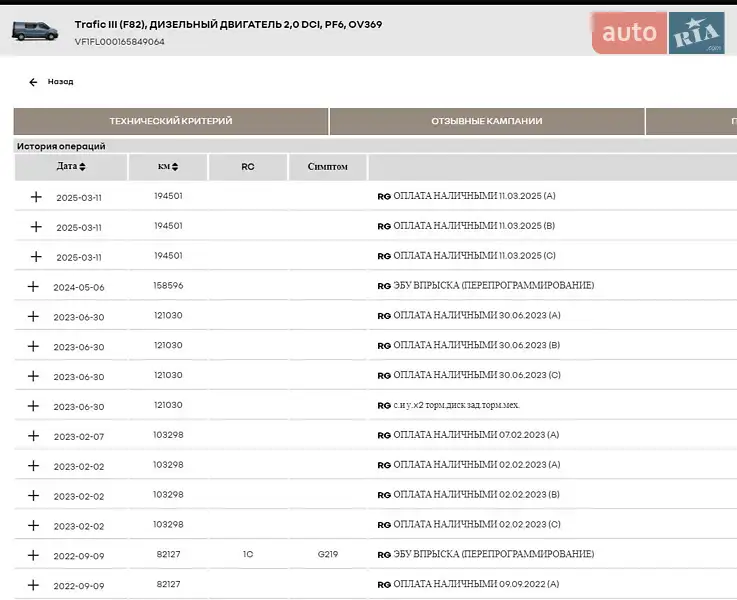Image resolution: width=737 pixels, height=600 pixels.
Task: Click the auto RIA logo
Action: pyautogui.click(x=657, y=33)
